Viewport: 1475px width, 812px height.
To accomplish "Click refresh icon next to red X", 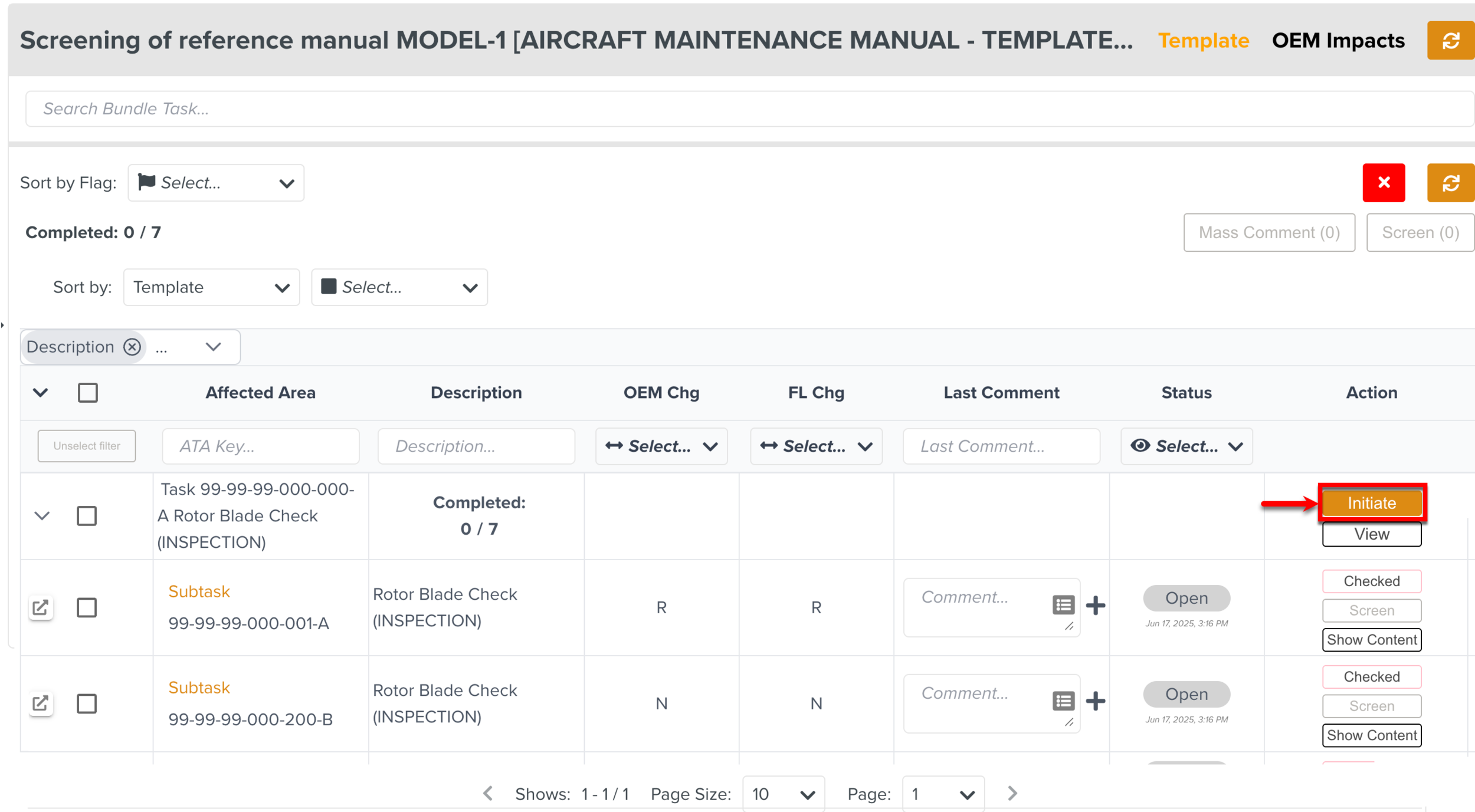I will [x=1450, y=183].
